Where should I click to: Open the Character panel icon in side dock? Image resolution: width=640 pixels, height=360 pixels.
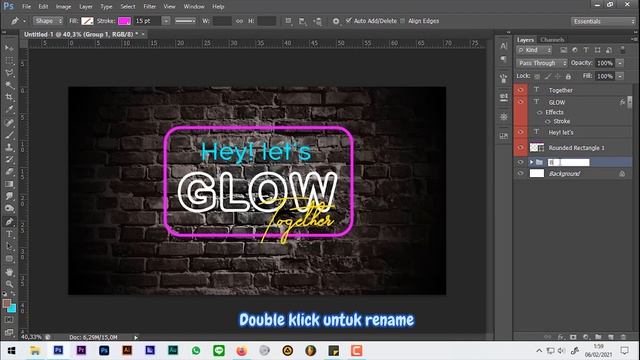504,46
